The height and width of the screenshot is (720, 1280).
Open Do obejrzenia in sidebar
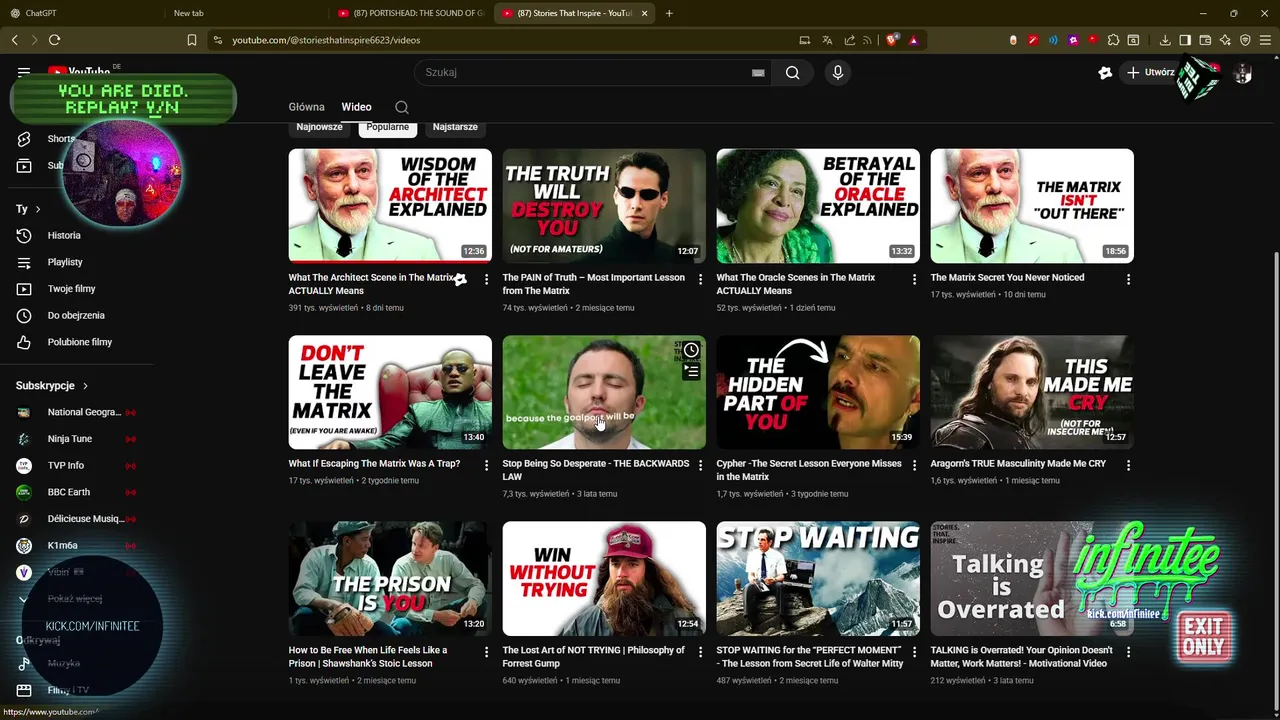76,315
